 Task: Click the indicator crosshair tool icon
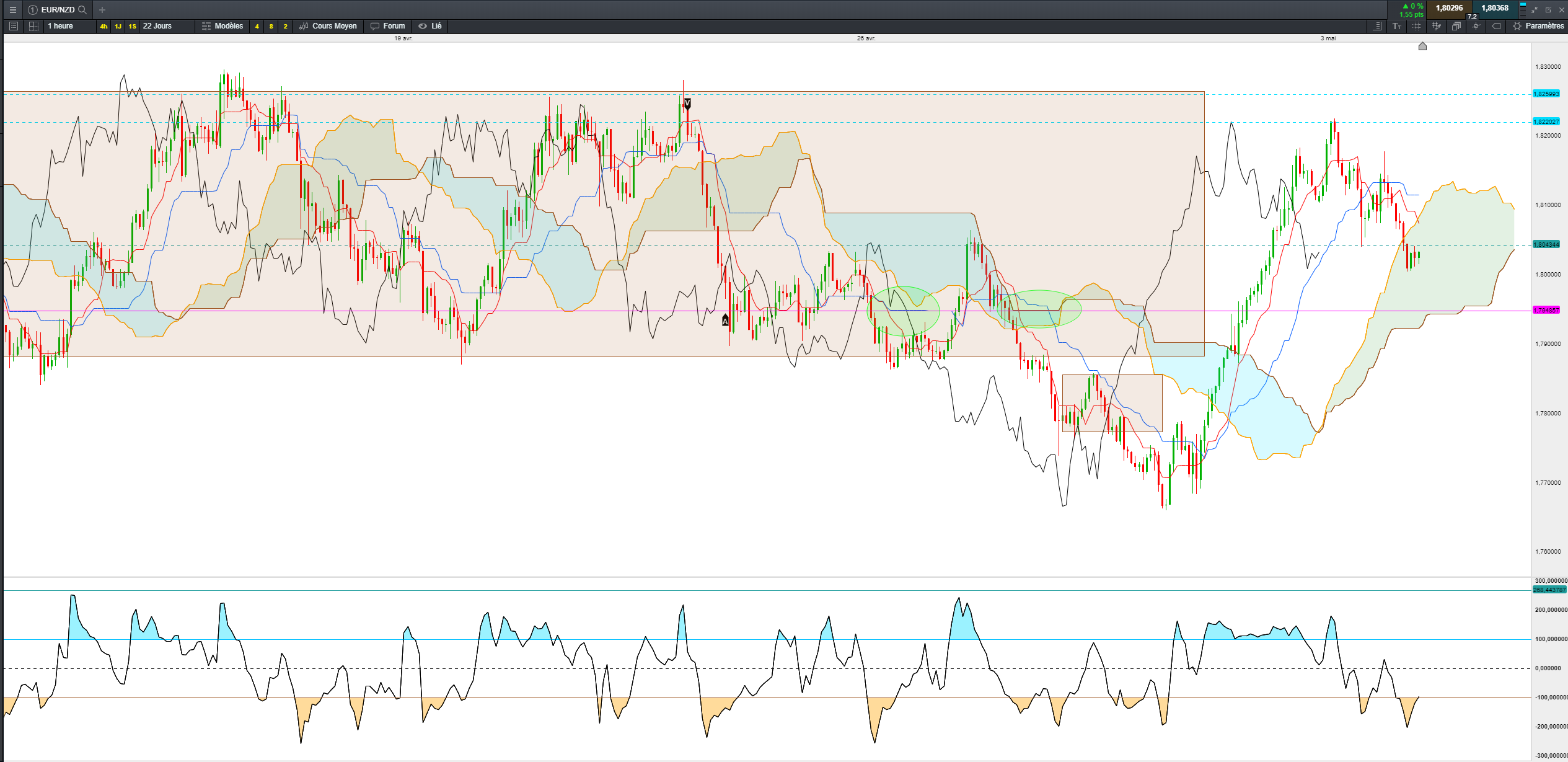point(1476,26)
